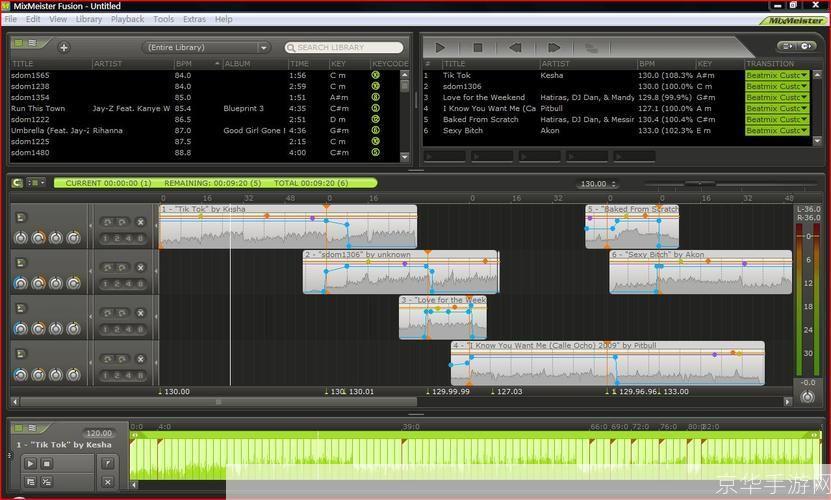Click the track options icon on timeline track 2

tap(20, 263)
